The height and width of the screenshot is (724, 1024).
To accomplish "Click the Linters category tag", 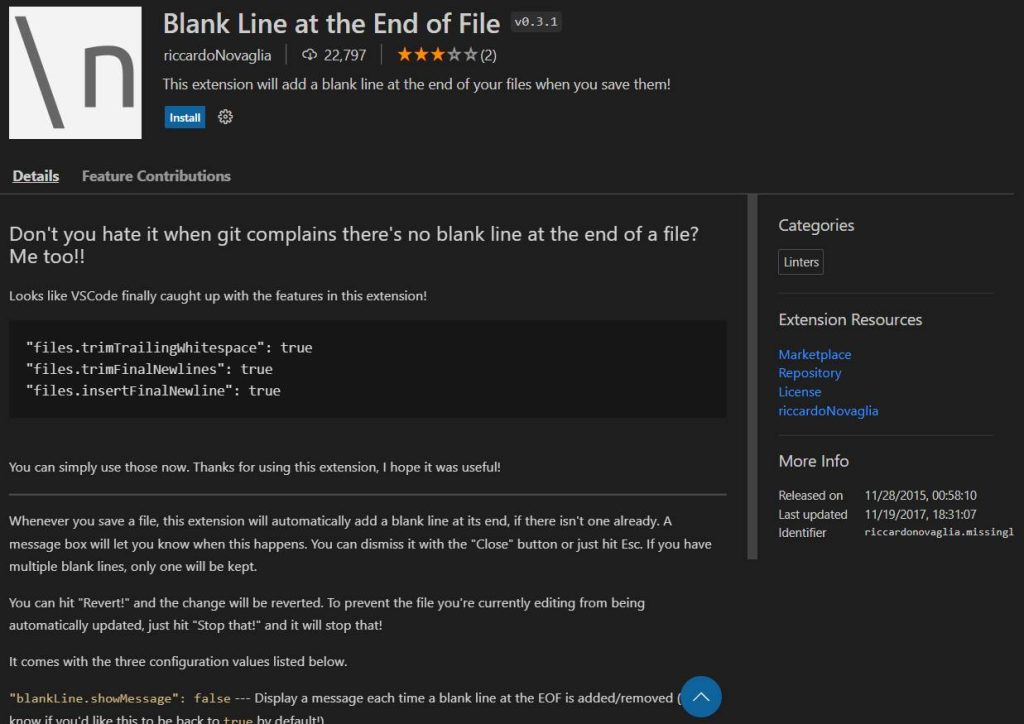I will (801, 262).
